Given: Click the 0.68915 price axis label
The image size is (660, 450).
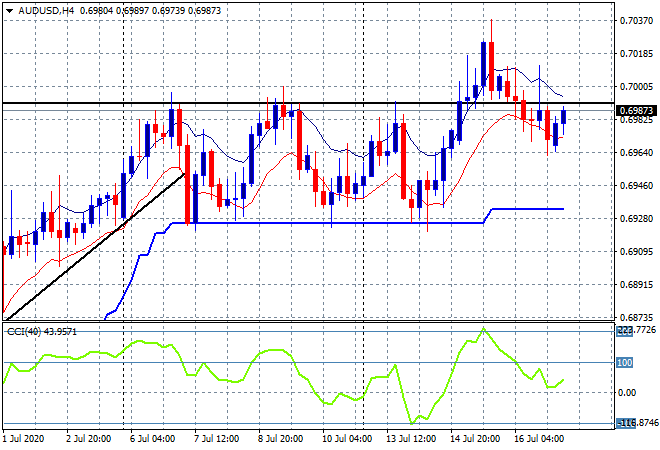Looking at the screenshot, I should tap(636, 285).
